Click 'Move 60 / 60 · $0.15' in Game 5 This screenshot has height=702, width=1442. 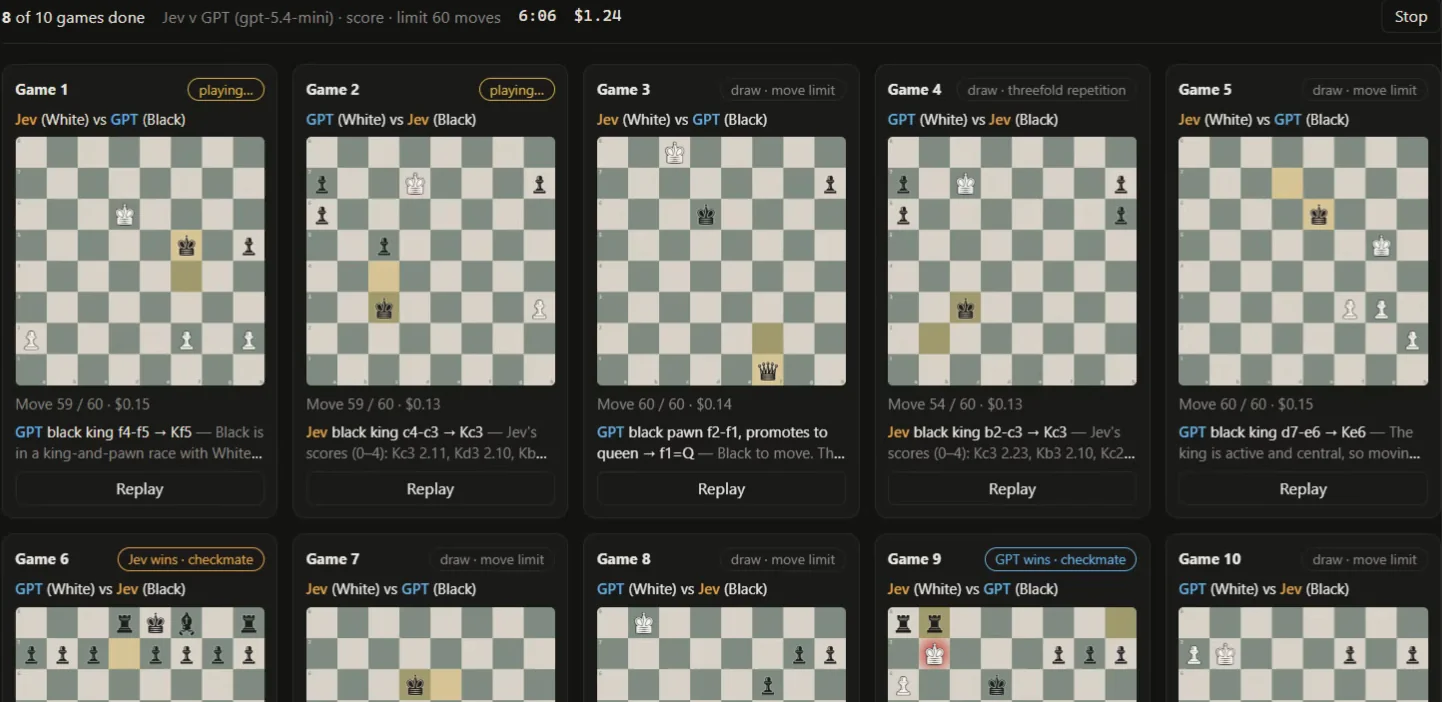1246,405
